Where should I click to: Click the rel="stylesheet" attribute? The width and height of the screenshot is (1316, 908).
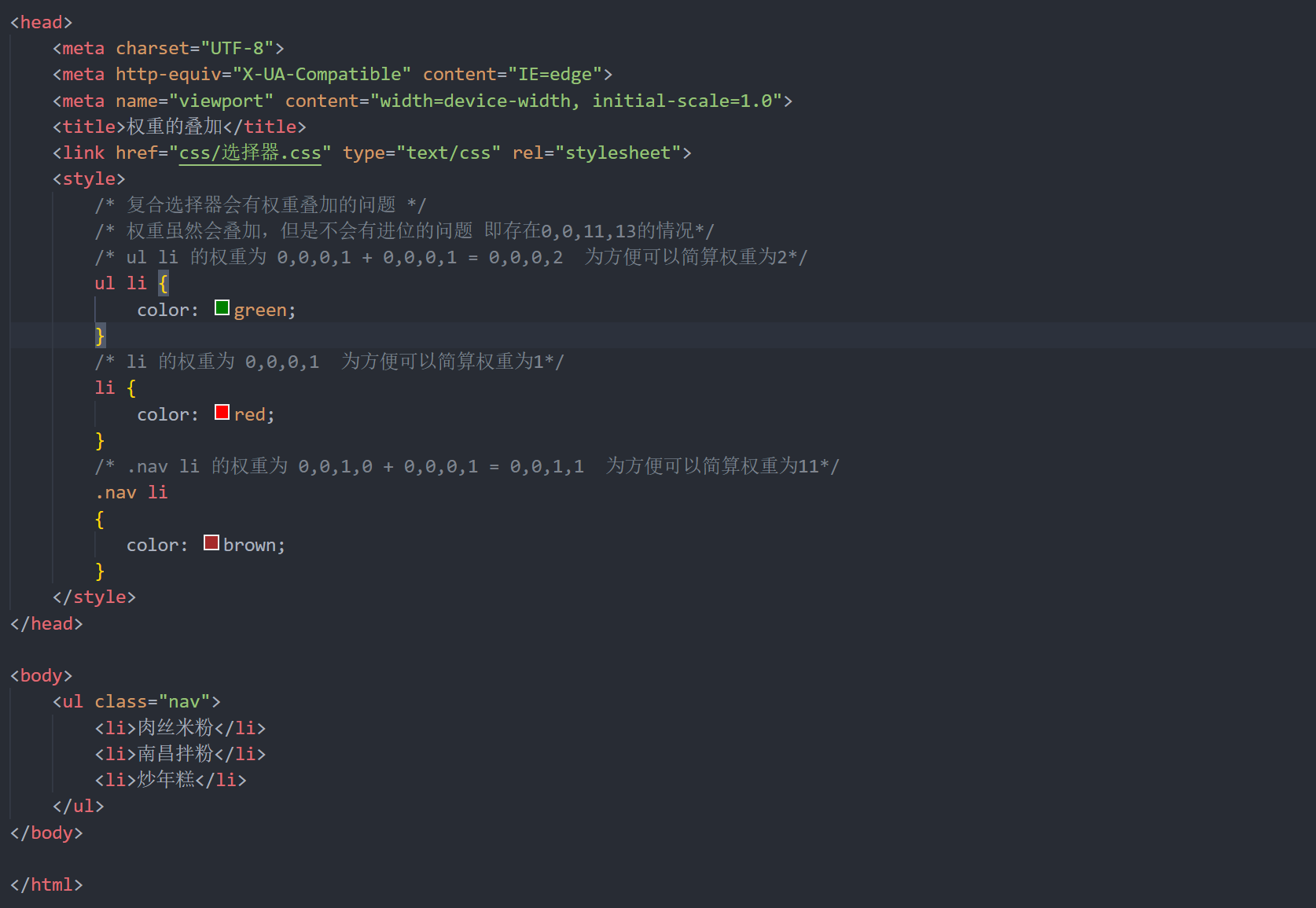[x=597, y=153]
